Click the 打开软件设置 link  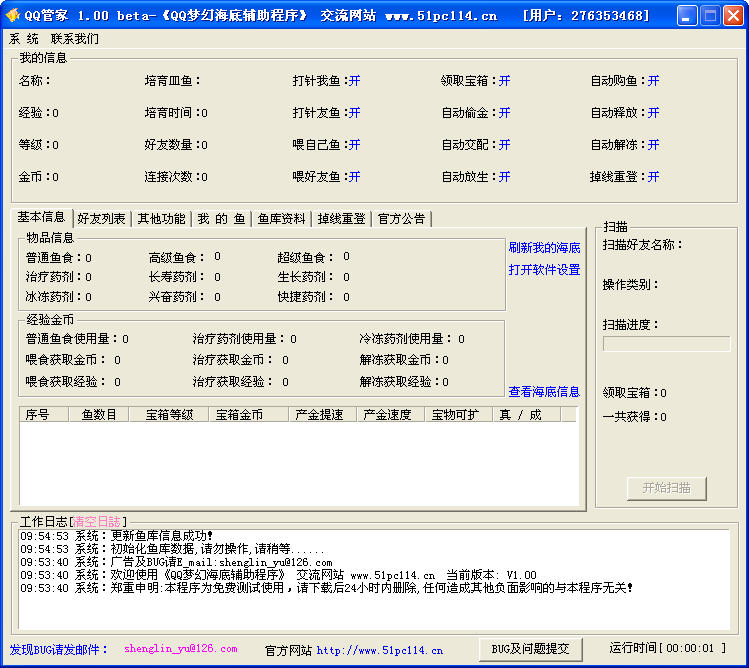544,270
